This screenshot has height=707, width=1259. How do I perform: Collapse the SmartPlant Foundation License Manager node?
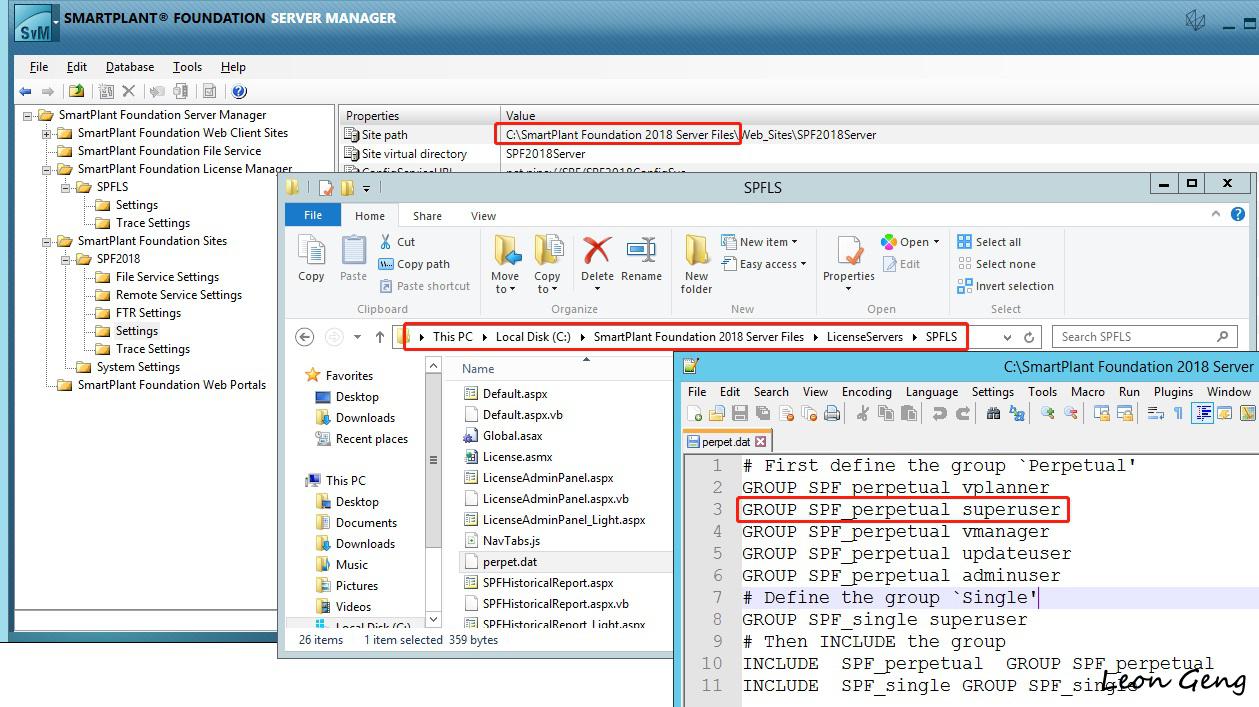pos(46,169)
